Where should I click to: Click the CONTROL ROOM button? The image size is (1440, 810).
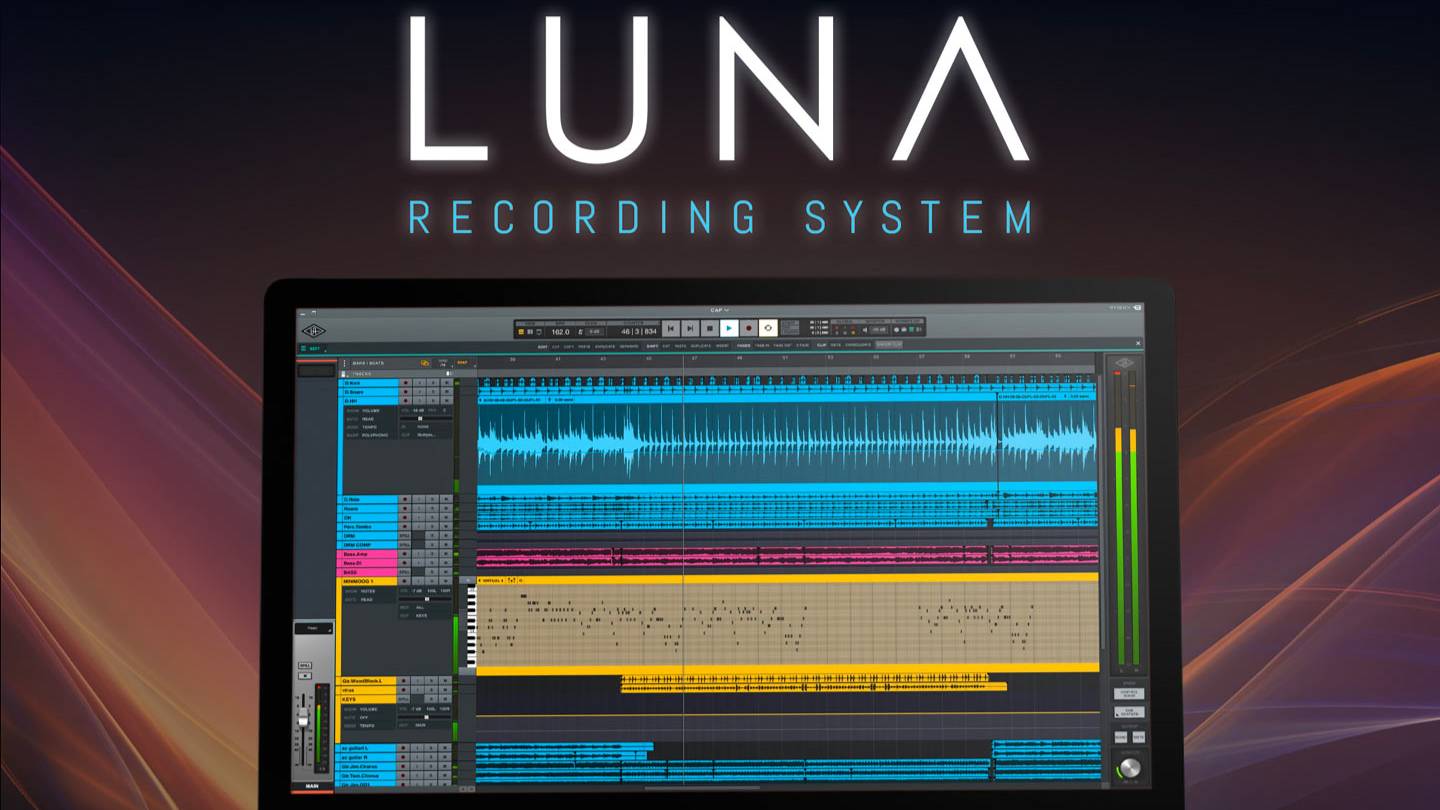pos(1129,694)
